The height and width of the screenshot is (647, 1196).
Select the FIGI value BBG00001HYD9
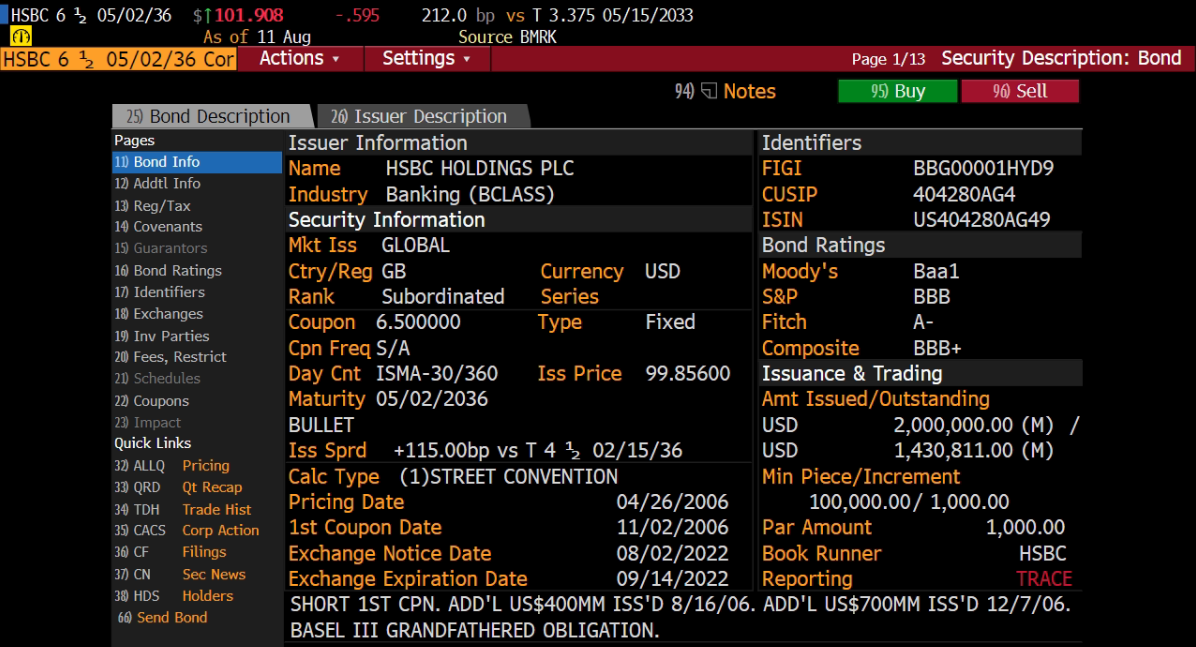[983, 168]
